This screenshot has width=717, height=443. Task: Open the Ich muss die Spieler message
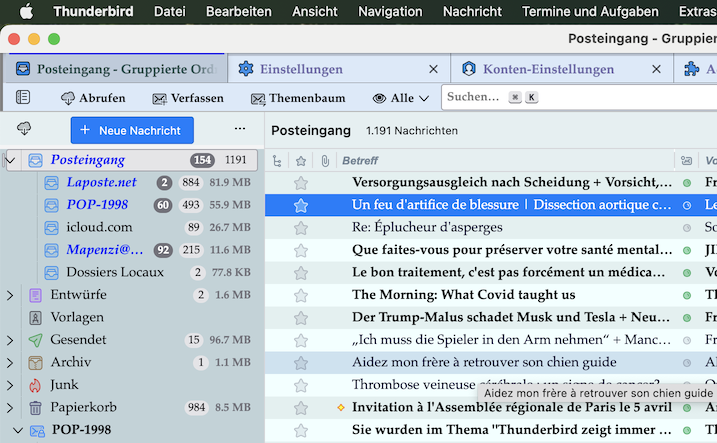pyautogui.click(x=511, y=340)
